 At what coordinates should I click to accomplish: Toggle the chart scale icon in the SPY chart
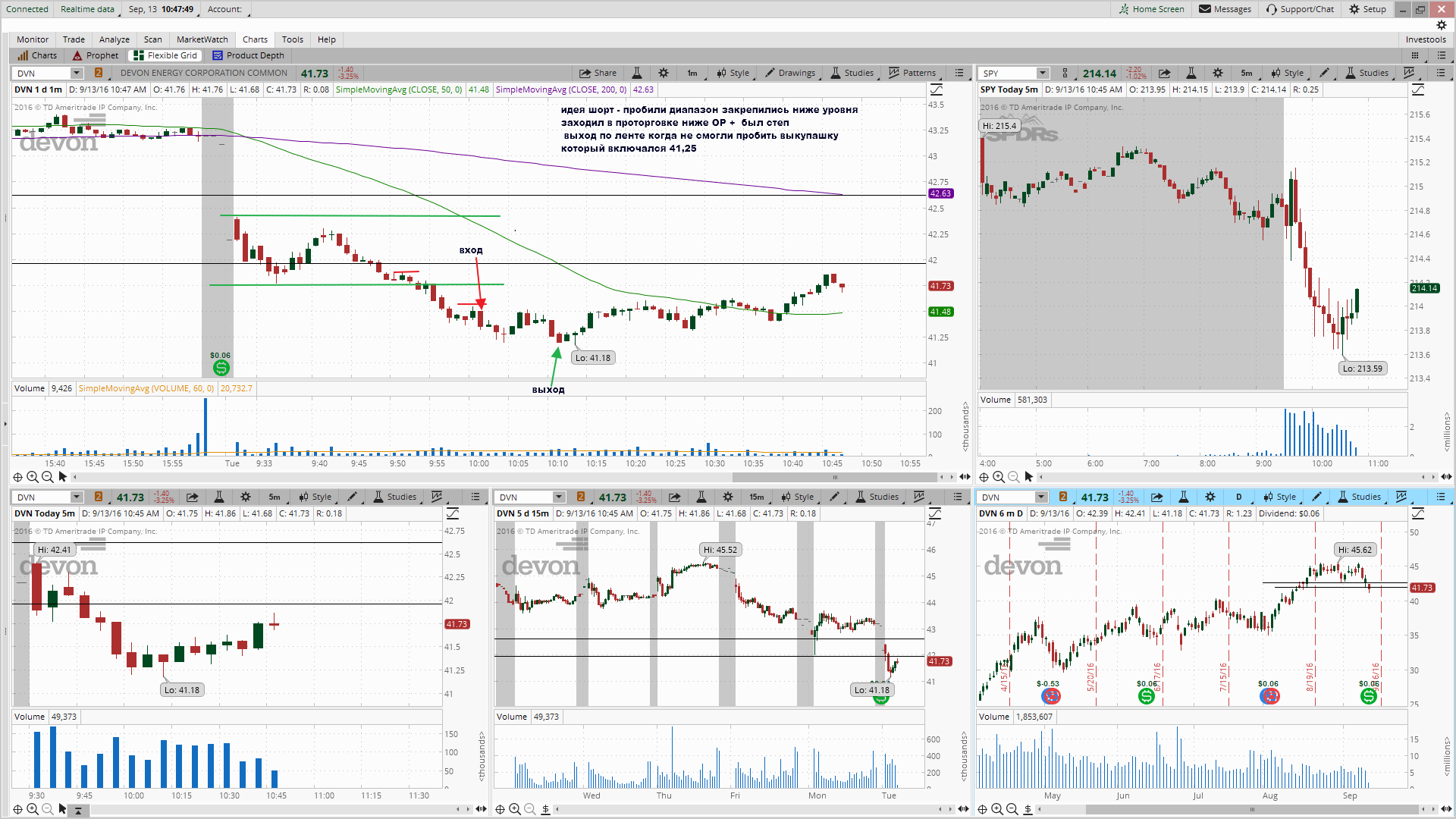1418,89
